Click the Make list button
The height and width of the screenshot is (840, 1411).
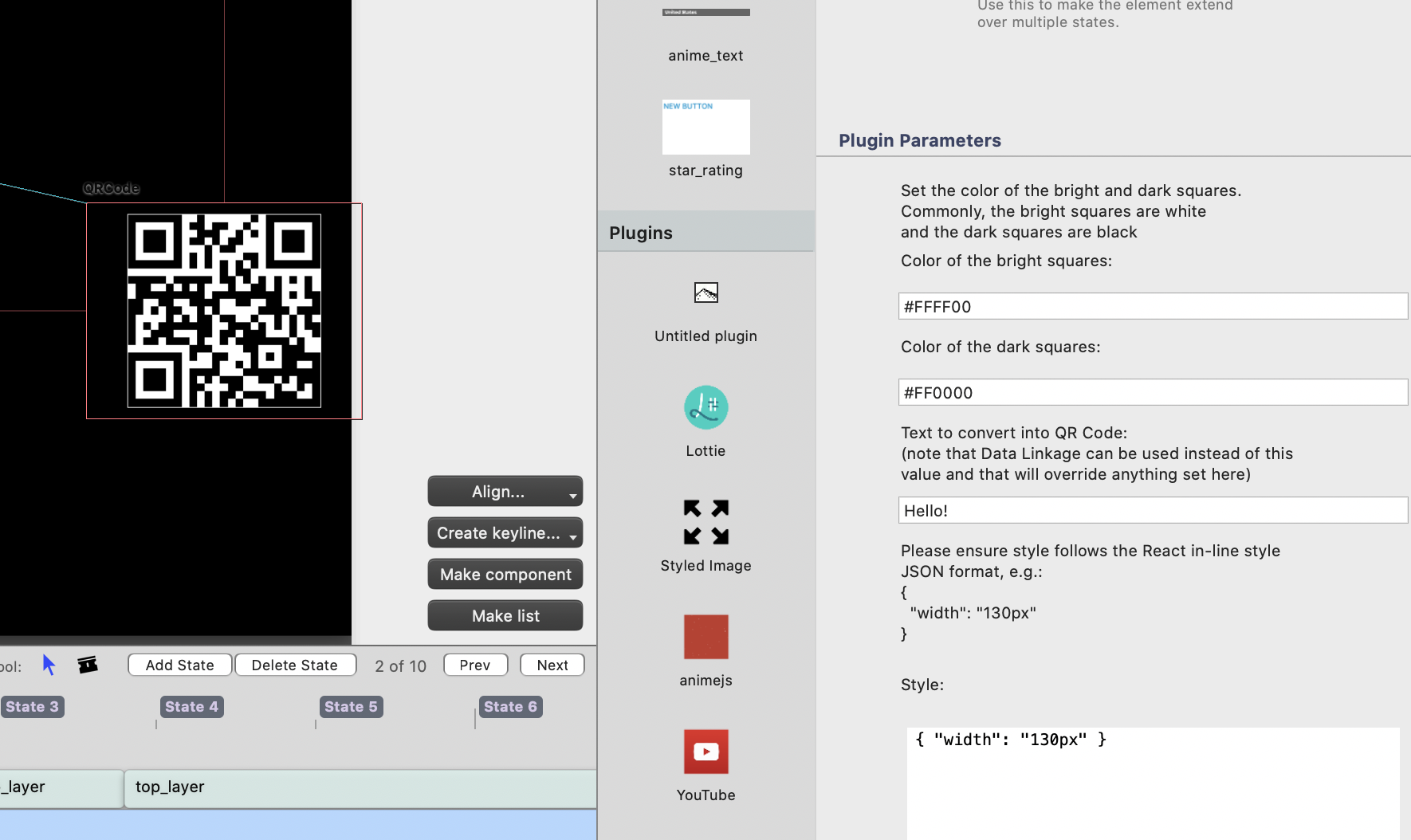tap(505, 616)
